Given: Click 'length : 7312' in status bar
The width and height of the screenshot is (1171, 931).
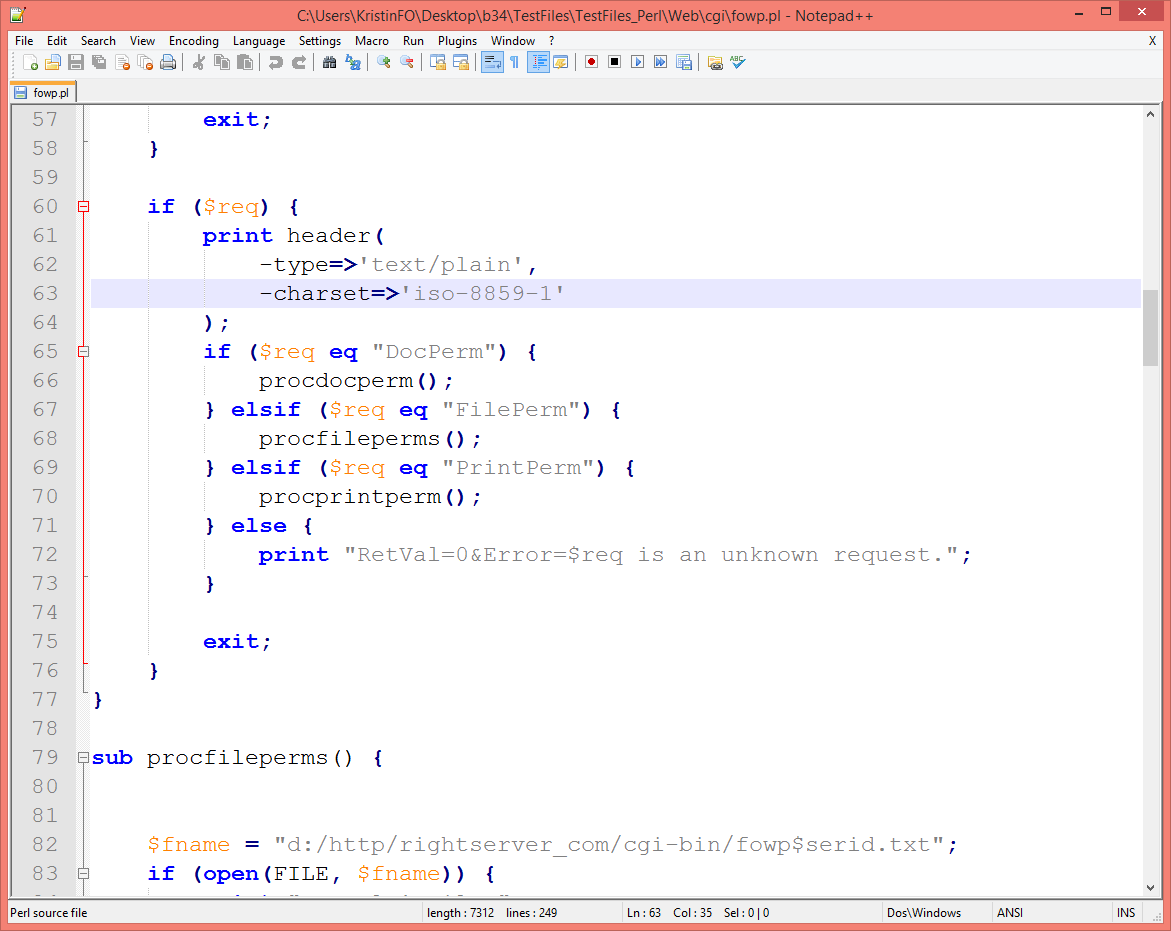Looking at the screenshot, I should pos(460,913).
